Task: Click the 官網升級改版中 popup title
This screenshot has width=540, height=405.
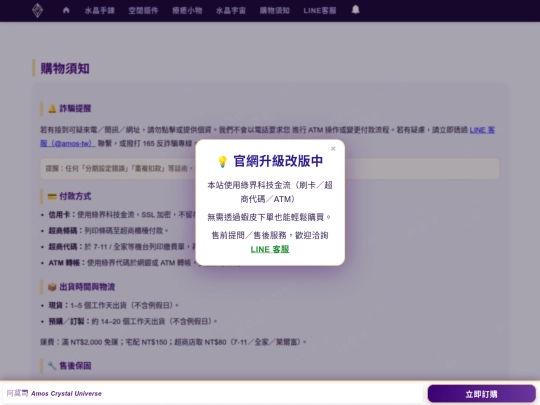Action: tap(278, 161)
